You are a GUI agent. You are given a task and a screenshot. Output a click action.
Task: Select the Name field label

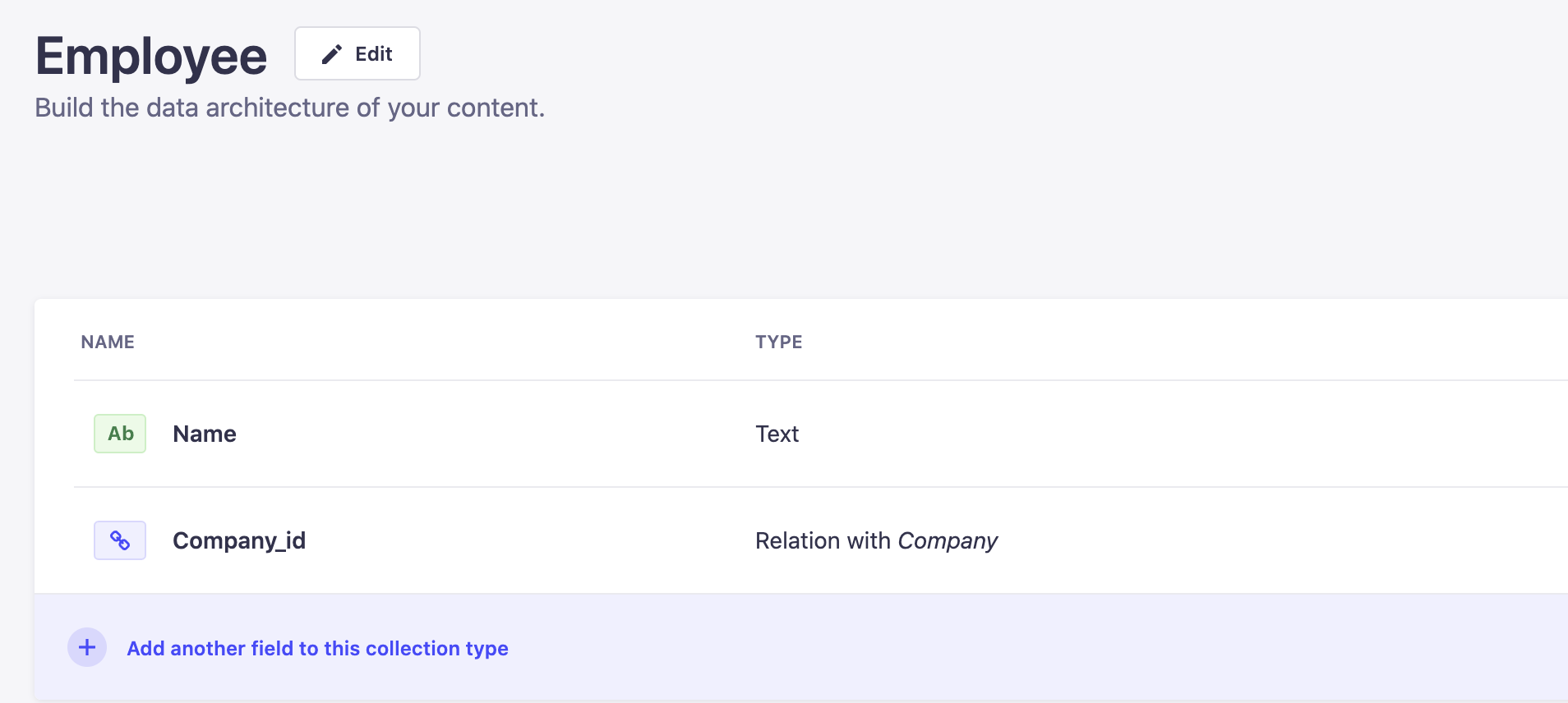tap(205, 434)
